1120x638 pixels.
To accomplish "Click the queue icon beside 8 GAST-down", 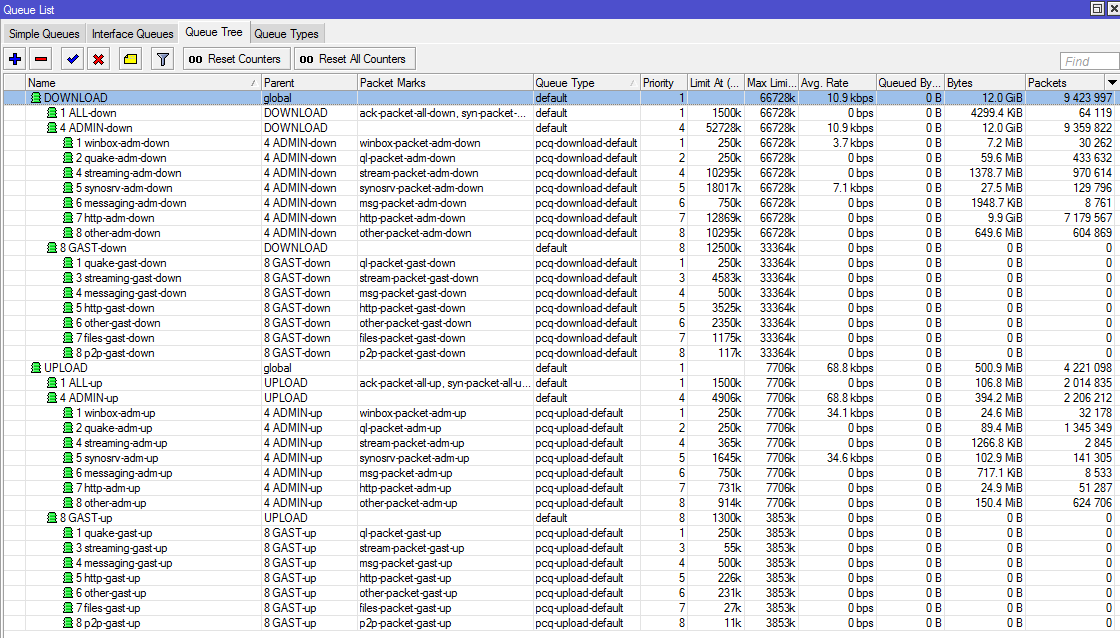I will pyautogui.click(x=51, y=247).
